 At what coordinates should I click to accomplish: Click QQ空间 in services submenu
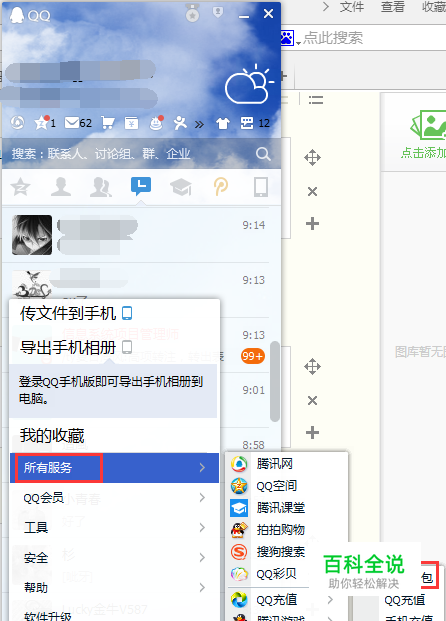tap(288, 486)
